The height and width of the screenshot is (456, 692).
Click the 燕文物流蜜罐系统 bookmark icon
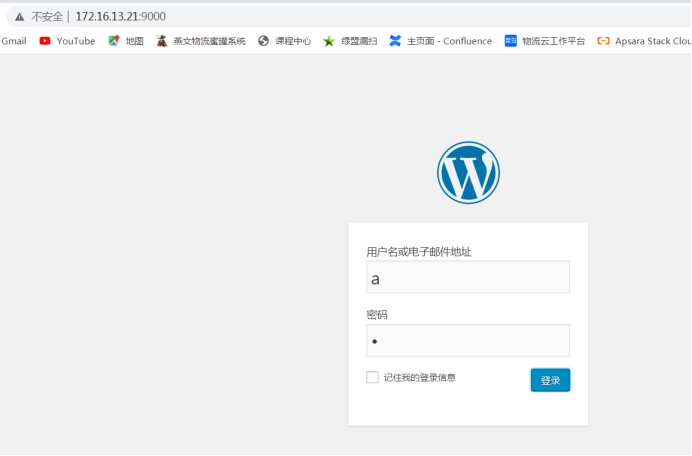162,41
